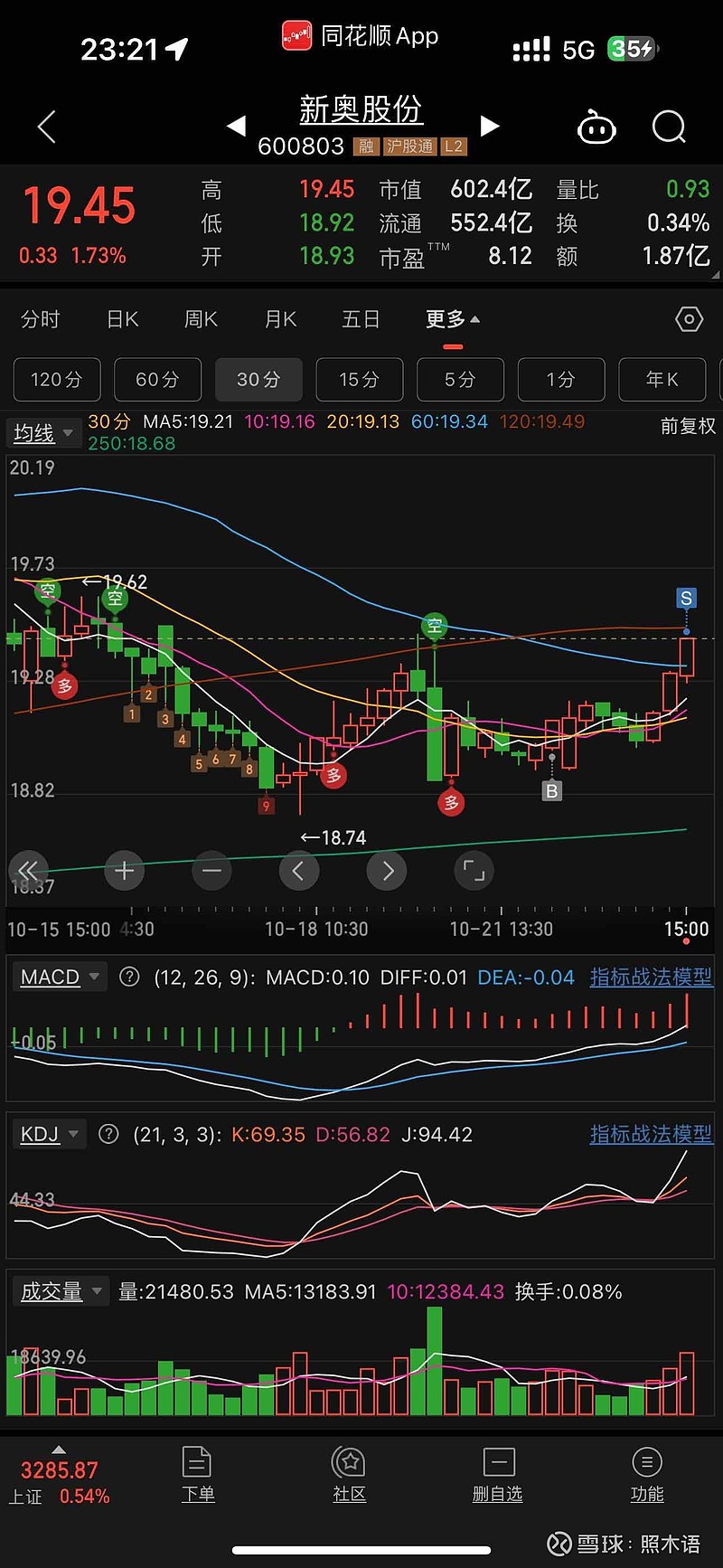Select the 5分 interval
The image size is (723, 1568).
tap(460, 379)
